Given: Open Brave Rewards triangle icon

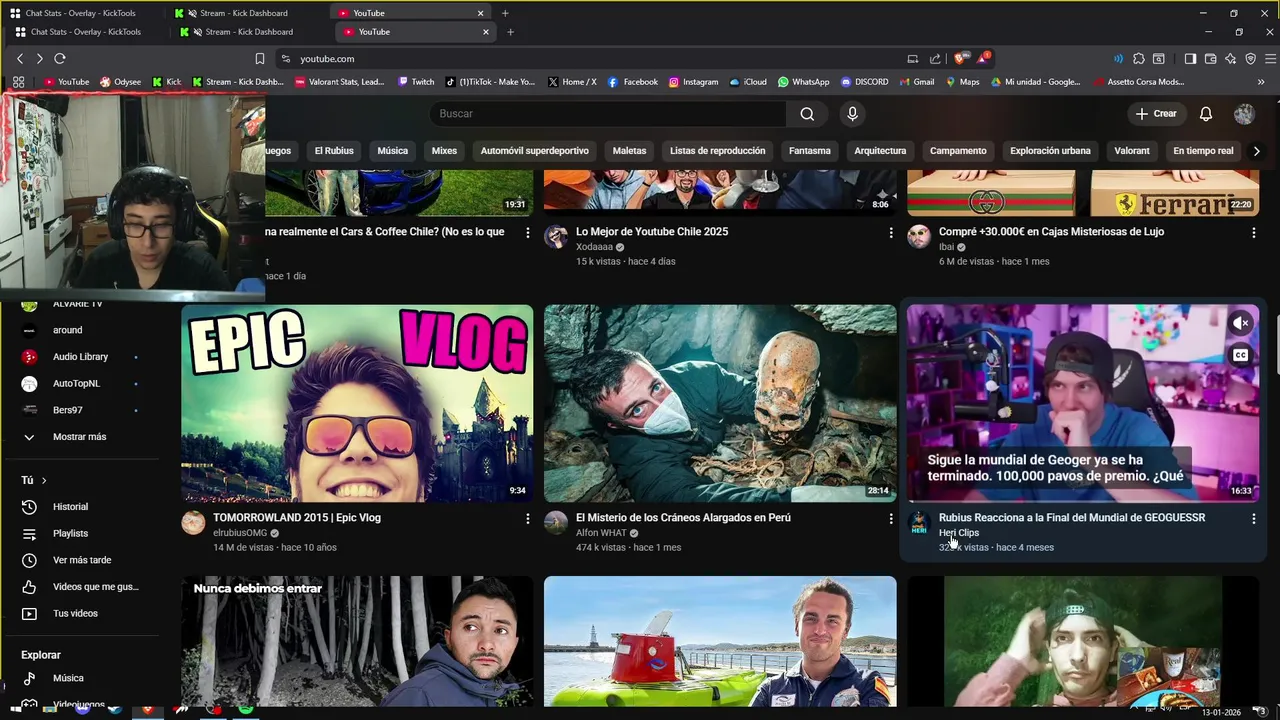Looking at the screenshot, I should pyautogui.click(x=983, y=58).
